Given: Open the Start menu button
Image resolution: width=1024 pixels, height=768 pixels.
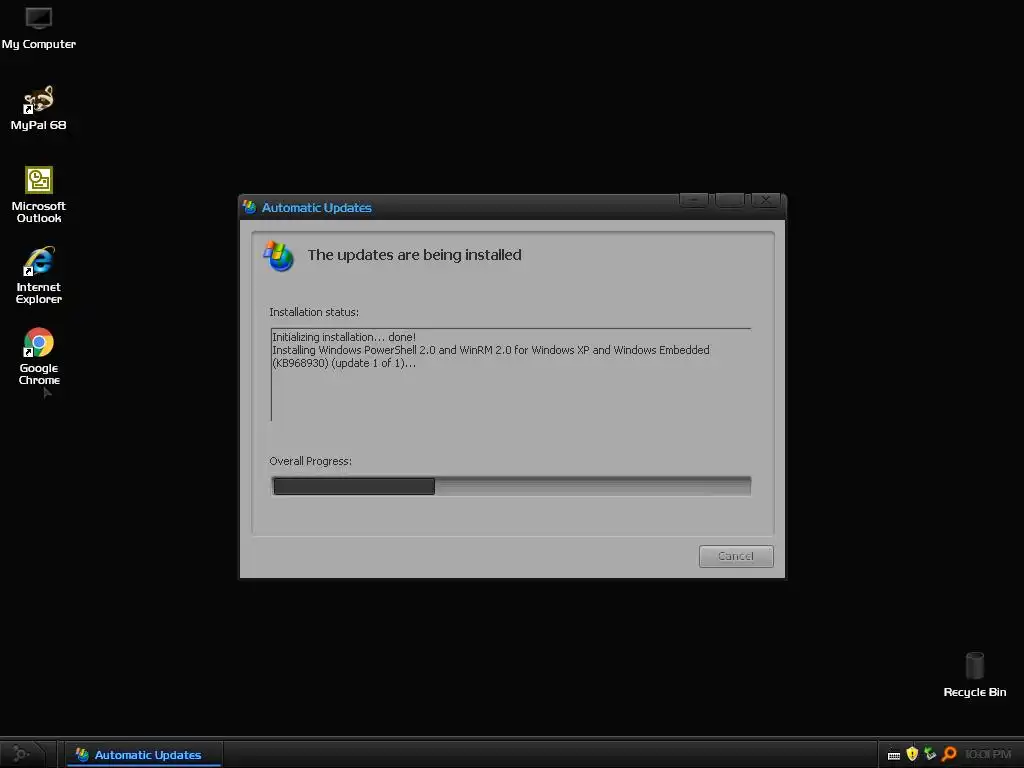Looking at the screenshot, I should 24,754.
